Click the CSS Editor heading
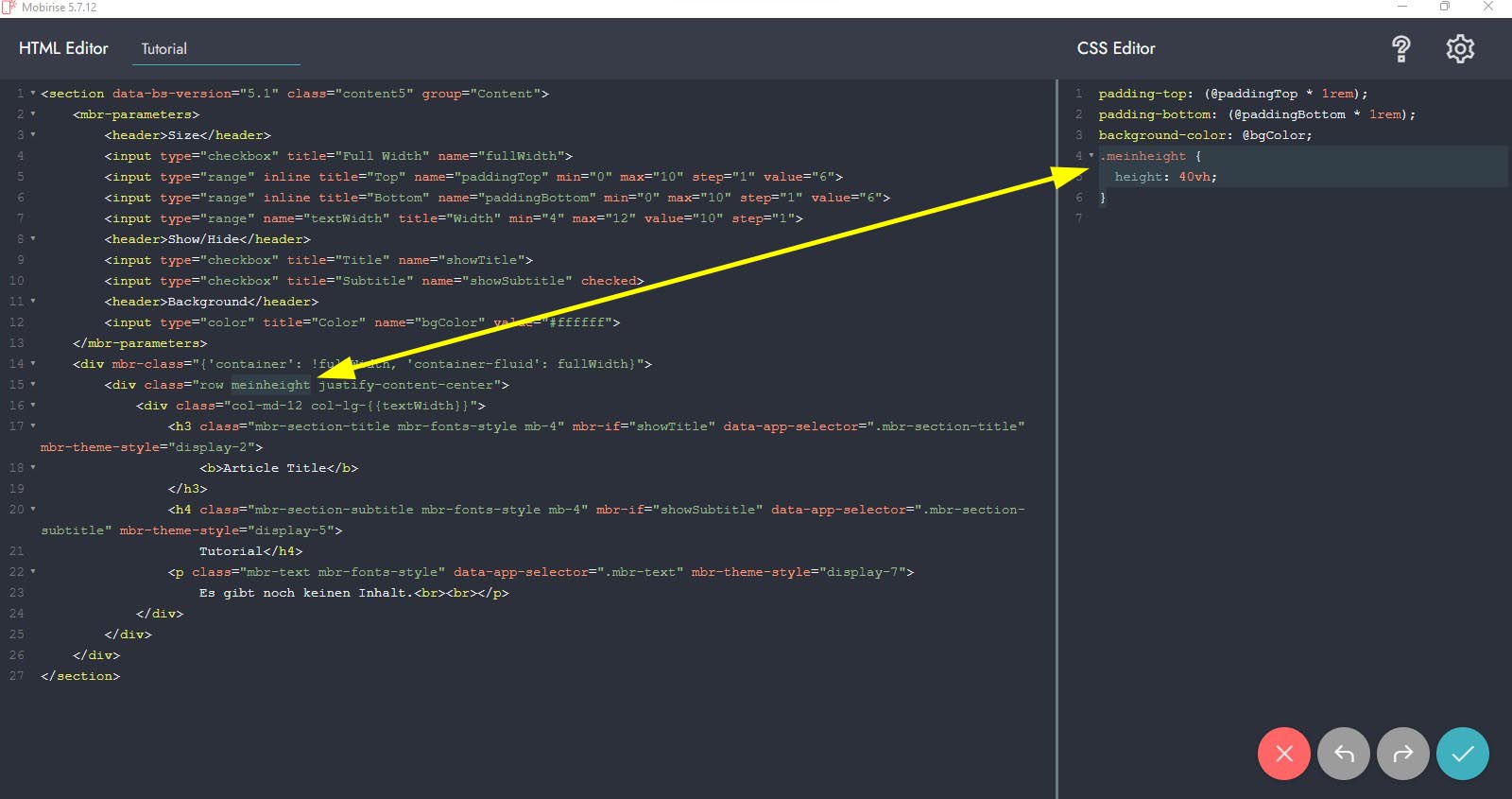Image resolution: width=1512 pixels, height=799 pixels. [1116, 48]
